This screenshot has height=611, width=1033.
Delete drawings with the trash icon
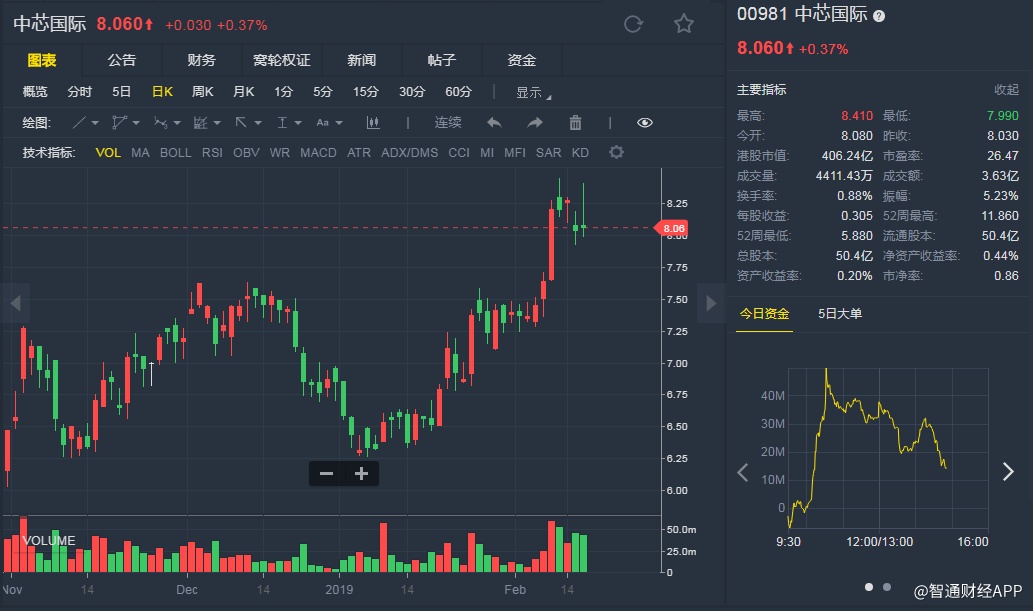pos(575,123)
